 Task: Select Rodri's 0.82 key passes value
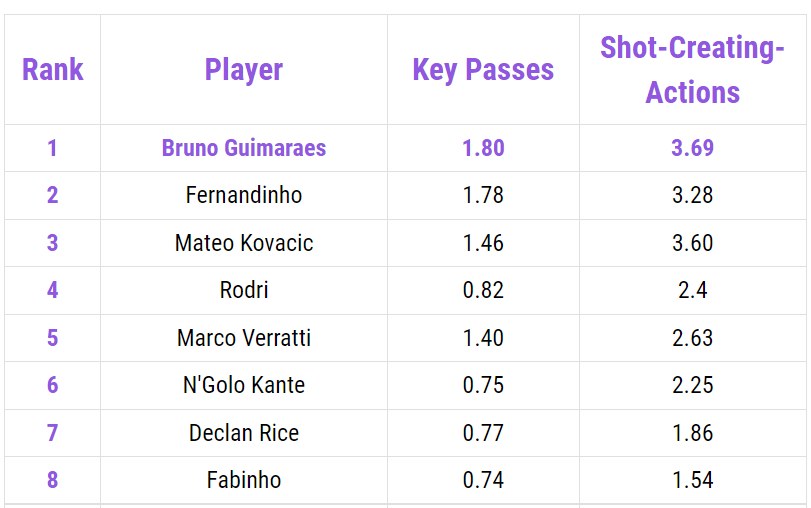pyautogui.click(x=483, y=290)
